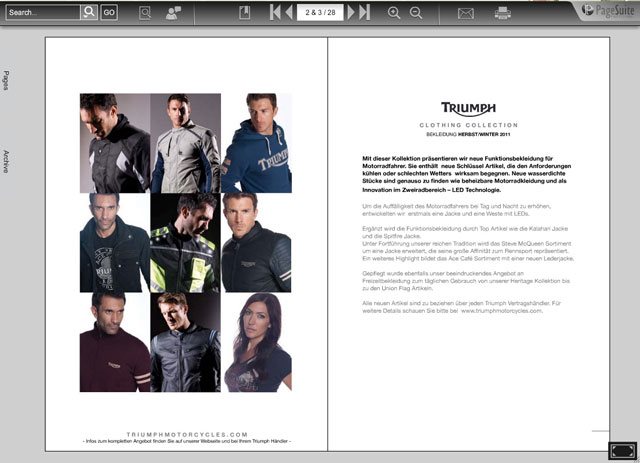
Task: Toggle fullscreen mode at bottom right
Action: pyautogui.click(x=622, y=451)
